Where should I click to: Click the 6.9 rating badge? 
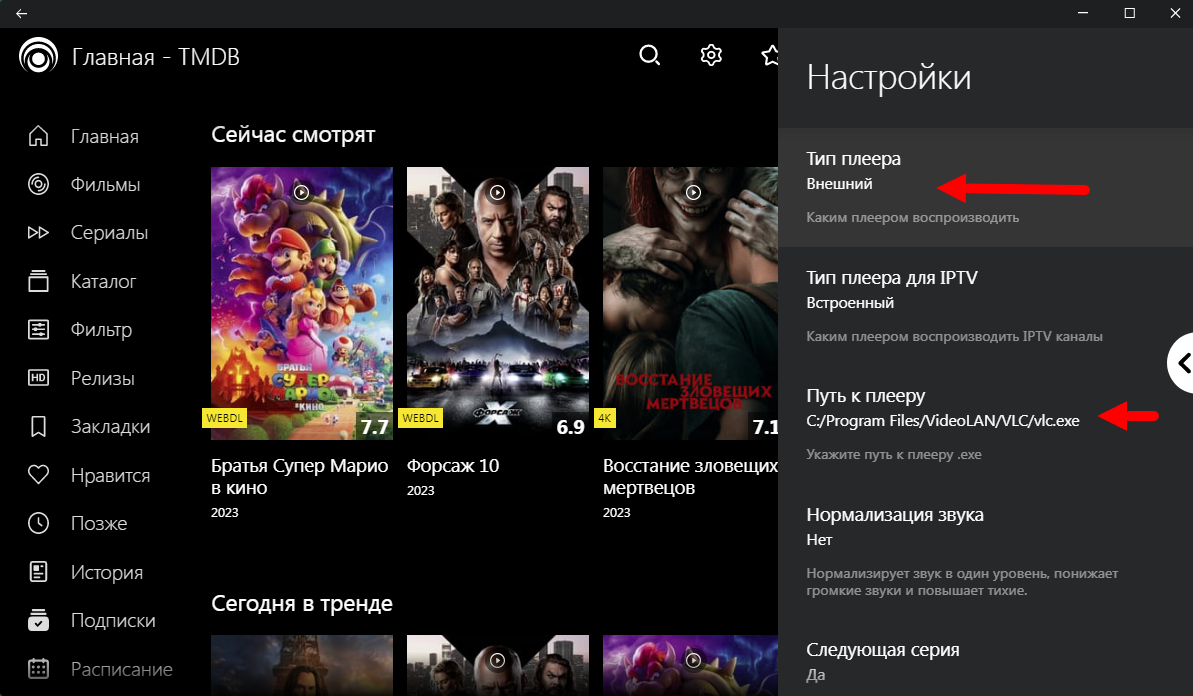tap(571, 427)
